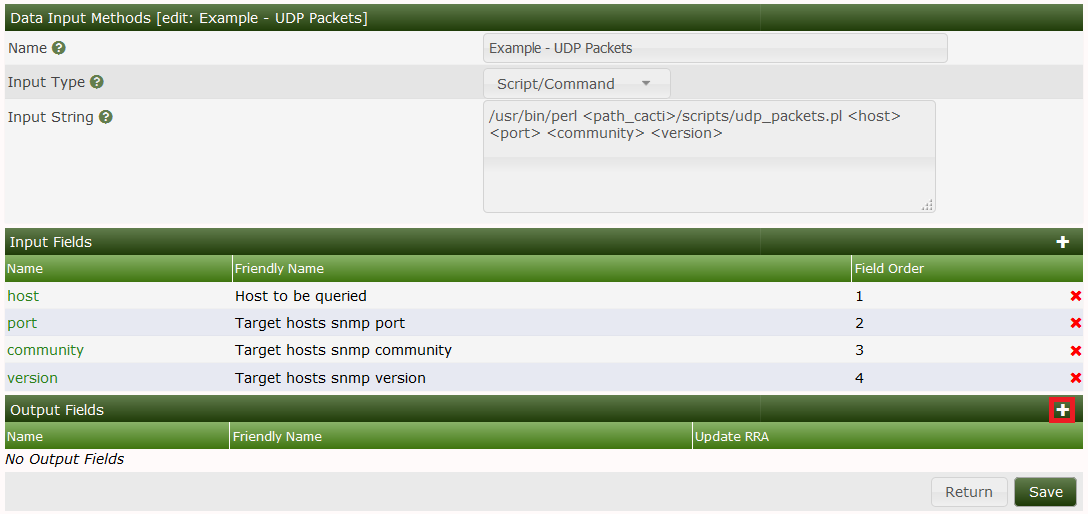The image size is (1088, 514).
Task: Grab the Input String resize handle
Action: 927,205
